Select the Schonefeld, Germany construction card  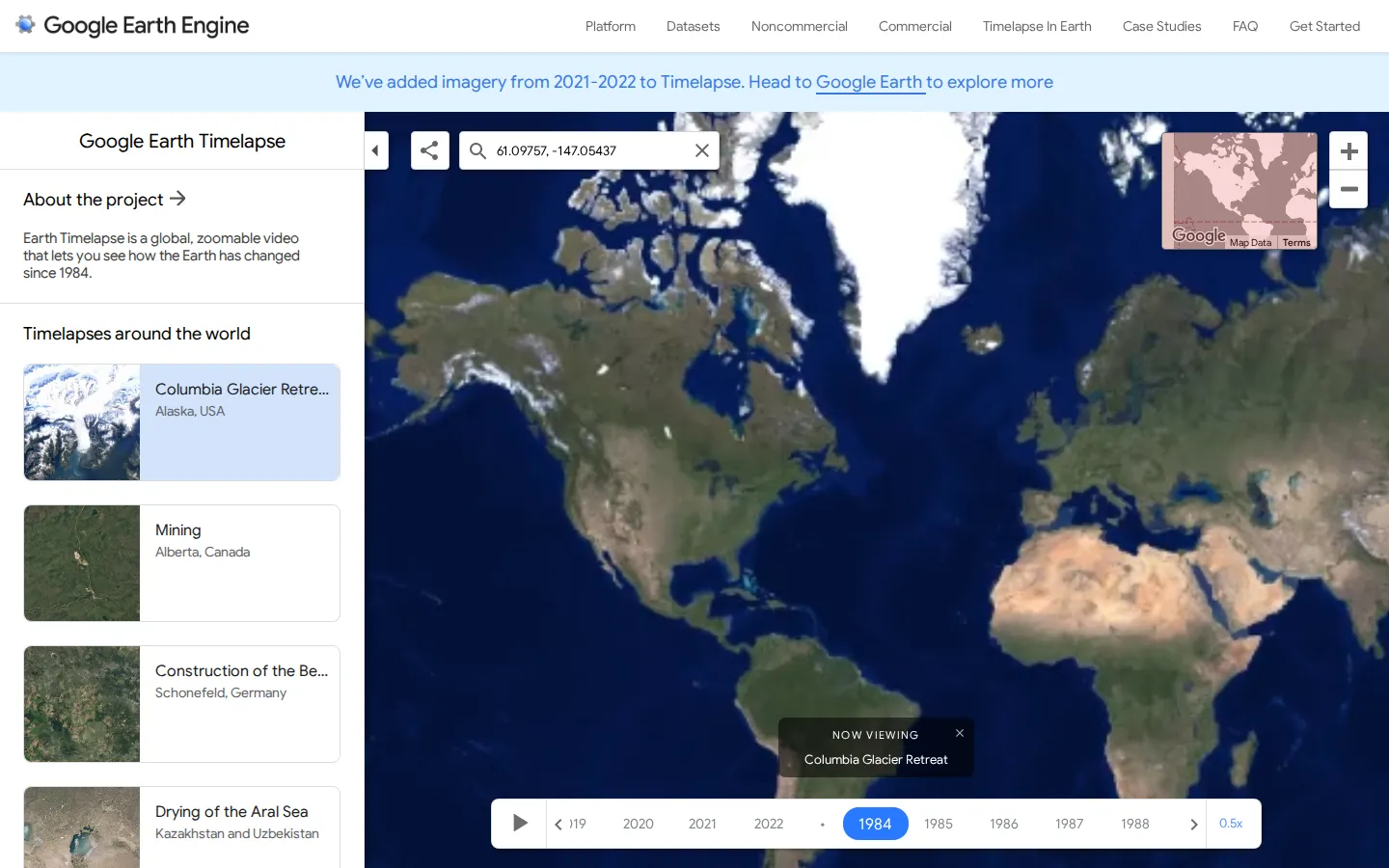click(x=182, y=704)
